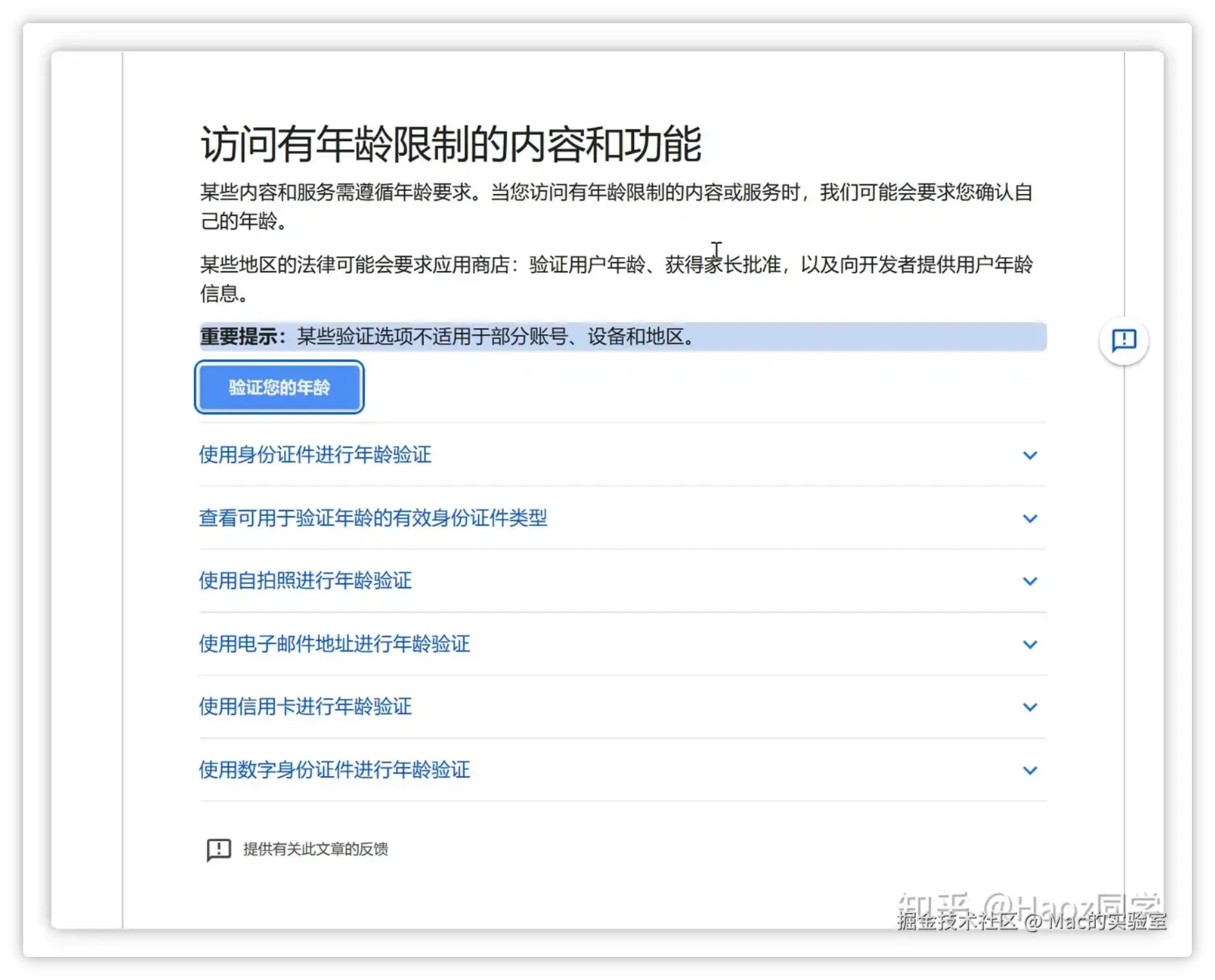The image size is (1215, 980).
Task: Click chevron in the 使用信用卡进行年龄验证 row
Action: coord(1030,708)
